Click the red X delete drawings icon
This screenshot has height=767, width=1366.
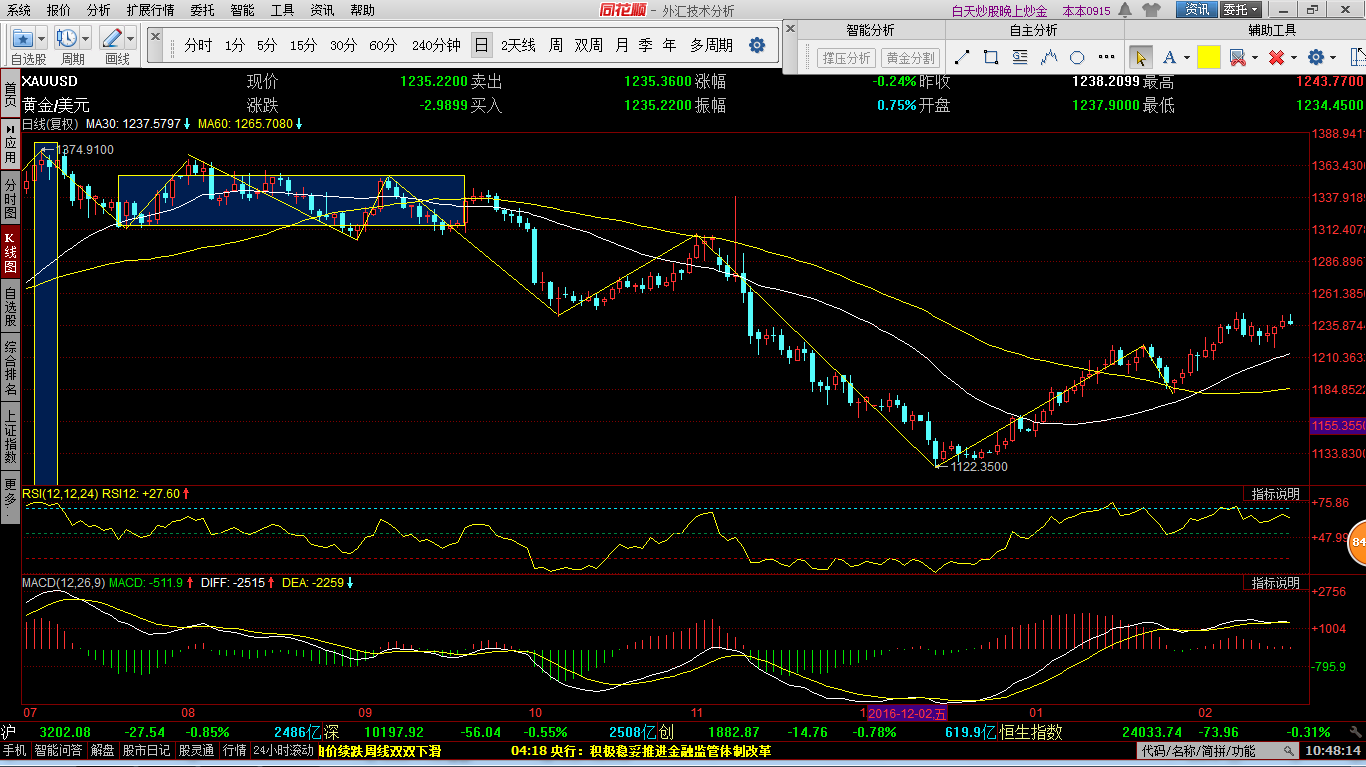pyautogui.click(x=1276, y=57)
